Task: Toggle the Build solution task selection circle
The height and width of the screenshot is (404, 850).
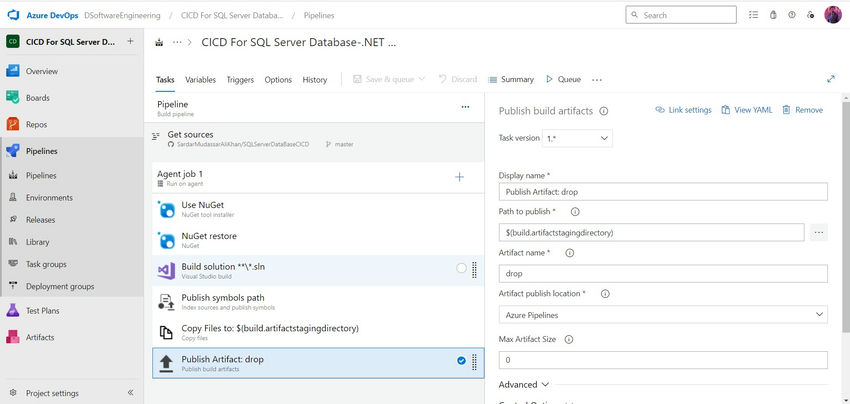Action: (x=461, y=268)
